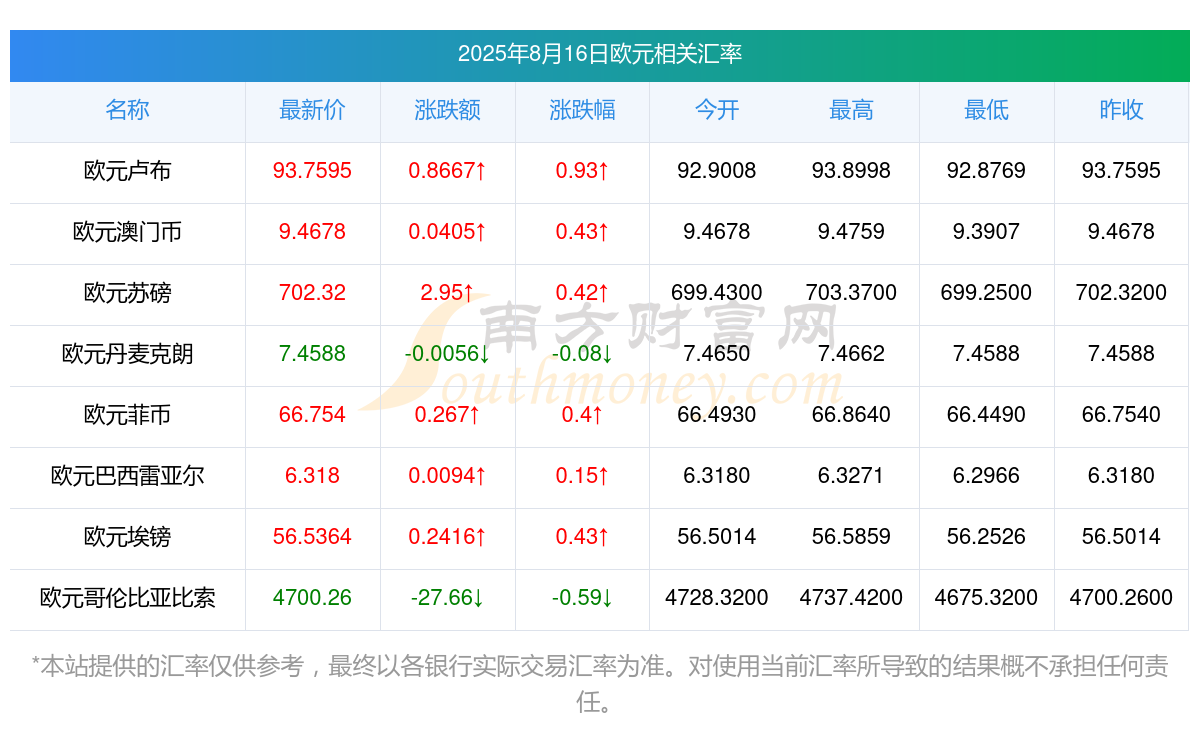The width and height of the screenshot is (1200, 733).
Task: Select green latest price 7.4588
Action: [312, 354]
